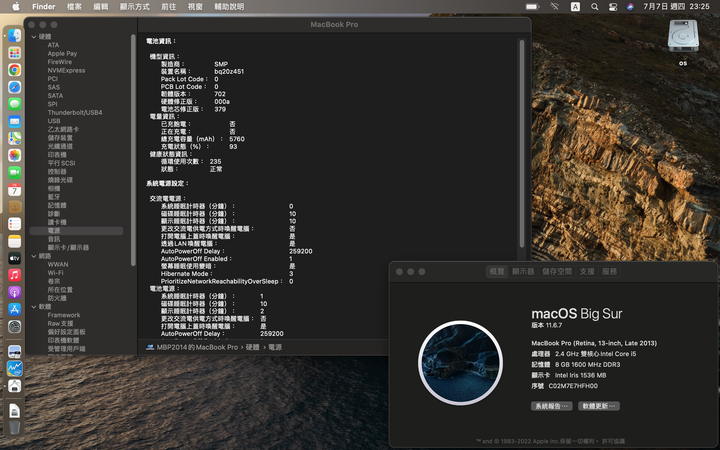The width and height of the screenshot is (720, 450).
Task: Click the battery status menu bar icon
Action: click(532, 6)
